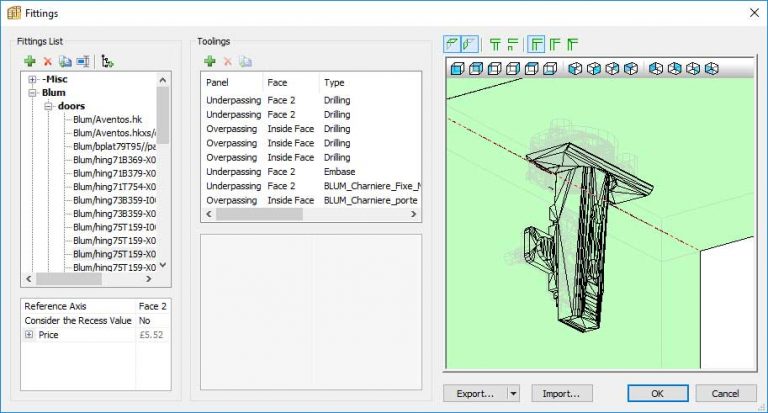Viewport: 768px width, 413px height.
Task: Select the fourth cube face view icon
Action: pyautogui.click(x=513, y=69)
